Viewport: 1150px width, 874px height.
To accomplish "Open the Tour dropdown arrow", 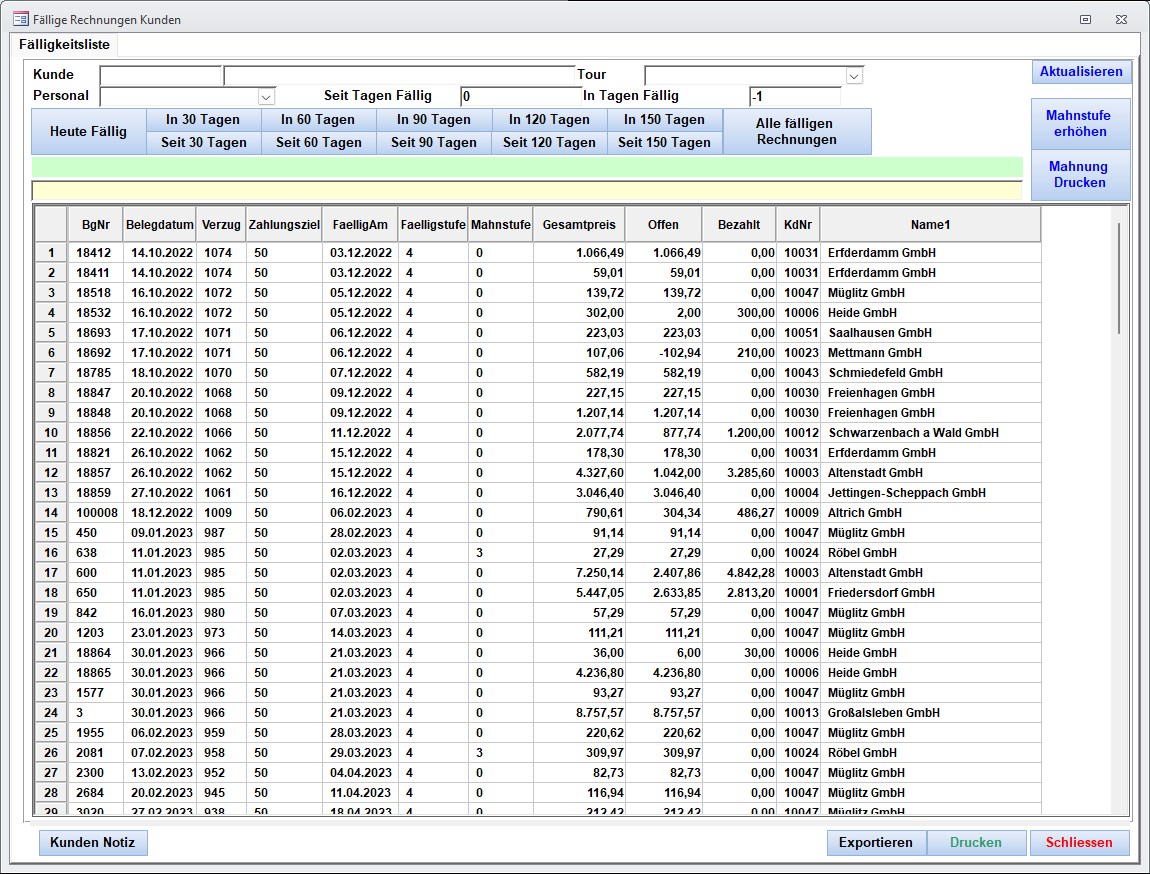I will coord(854,76).
